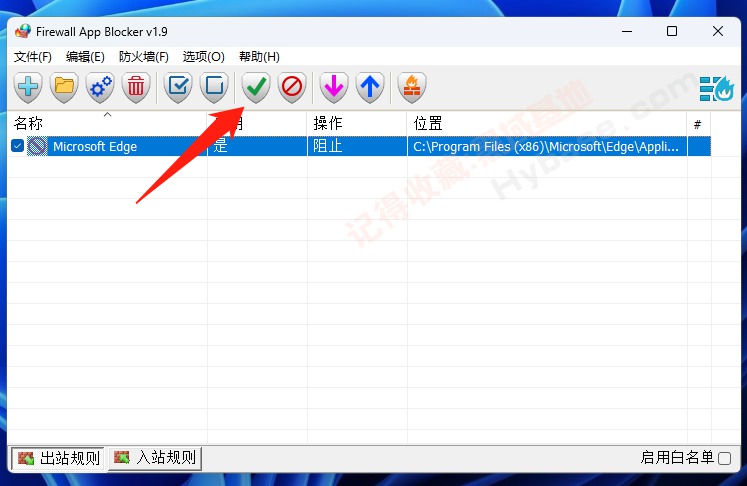Open the Firewall settings brick-fire icon
747x486 pixels.
point(412,87)
